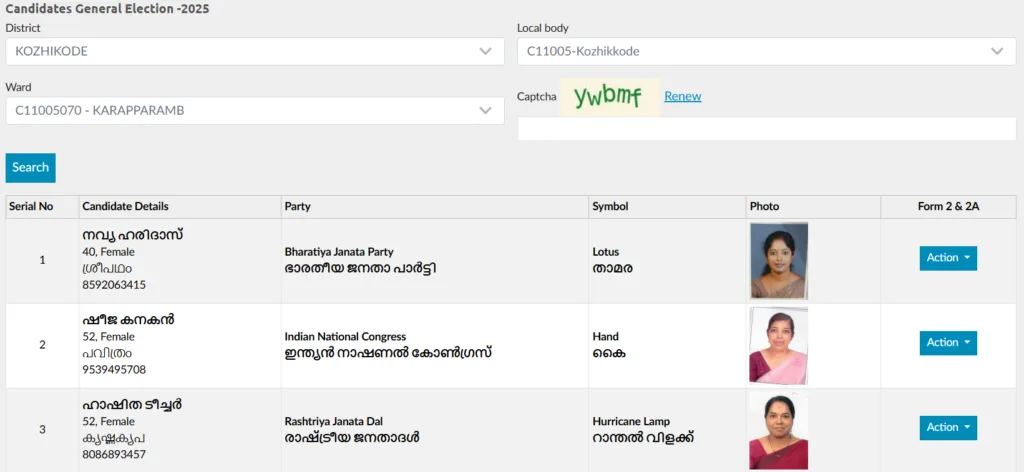Click the Symbol column header
Screen dimensions: 1024x472
[610, 207]
